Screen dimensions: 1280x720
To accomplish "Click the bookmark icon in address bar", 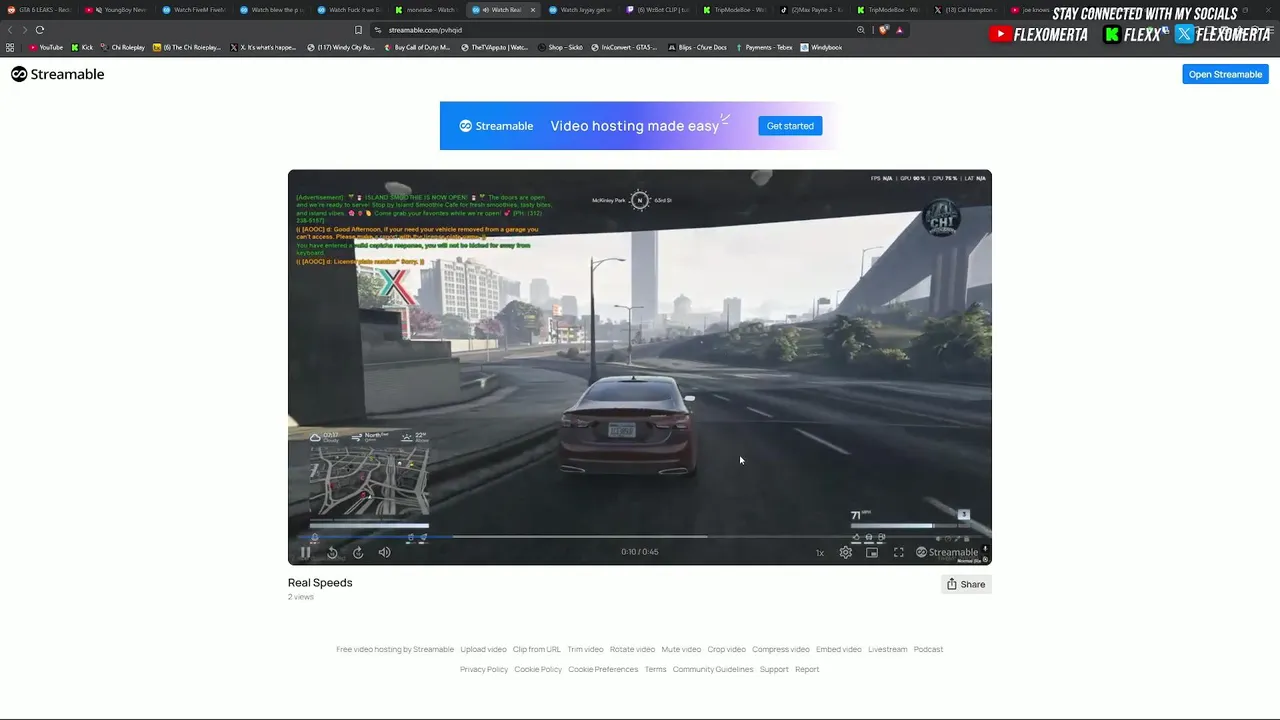I will 359,30.
